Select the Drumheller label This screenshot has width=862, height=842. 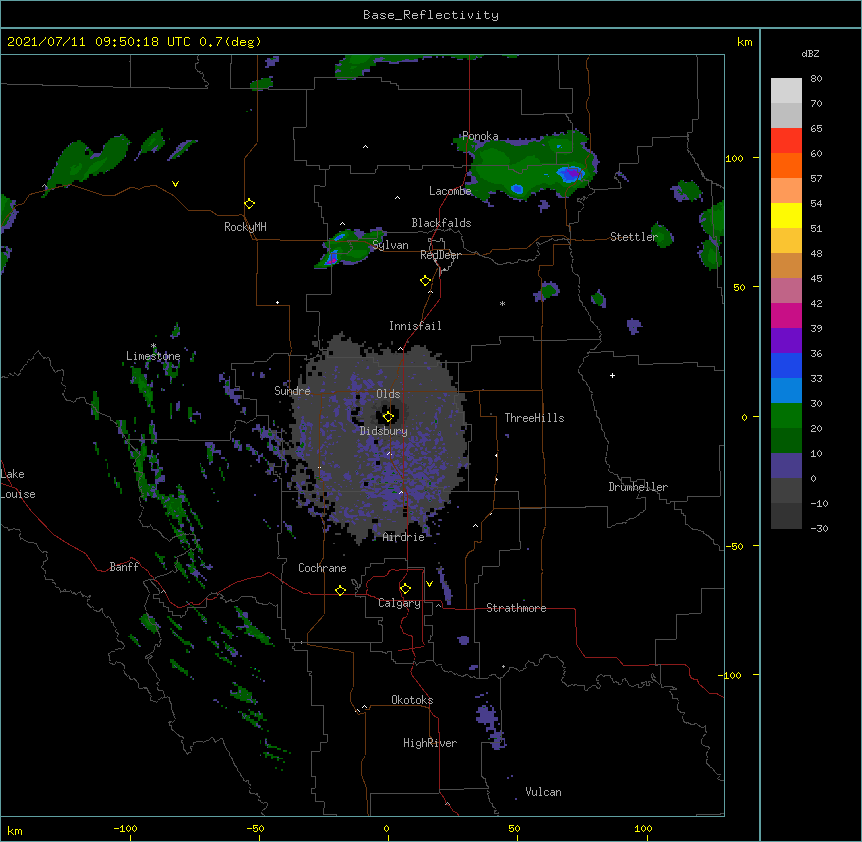(x=638, y=487)
